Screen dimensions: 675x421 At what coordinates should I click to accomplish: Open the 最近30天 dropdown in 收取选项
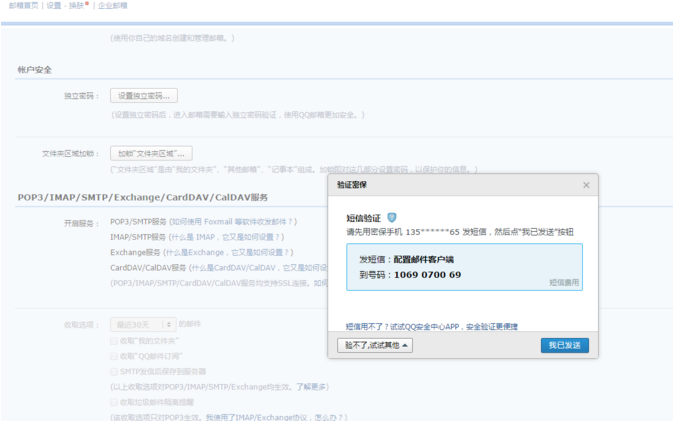pos(143,324)
